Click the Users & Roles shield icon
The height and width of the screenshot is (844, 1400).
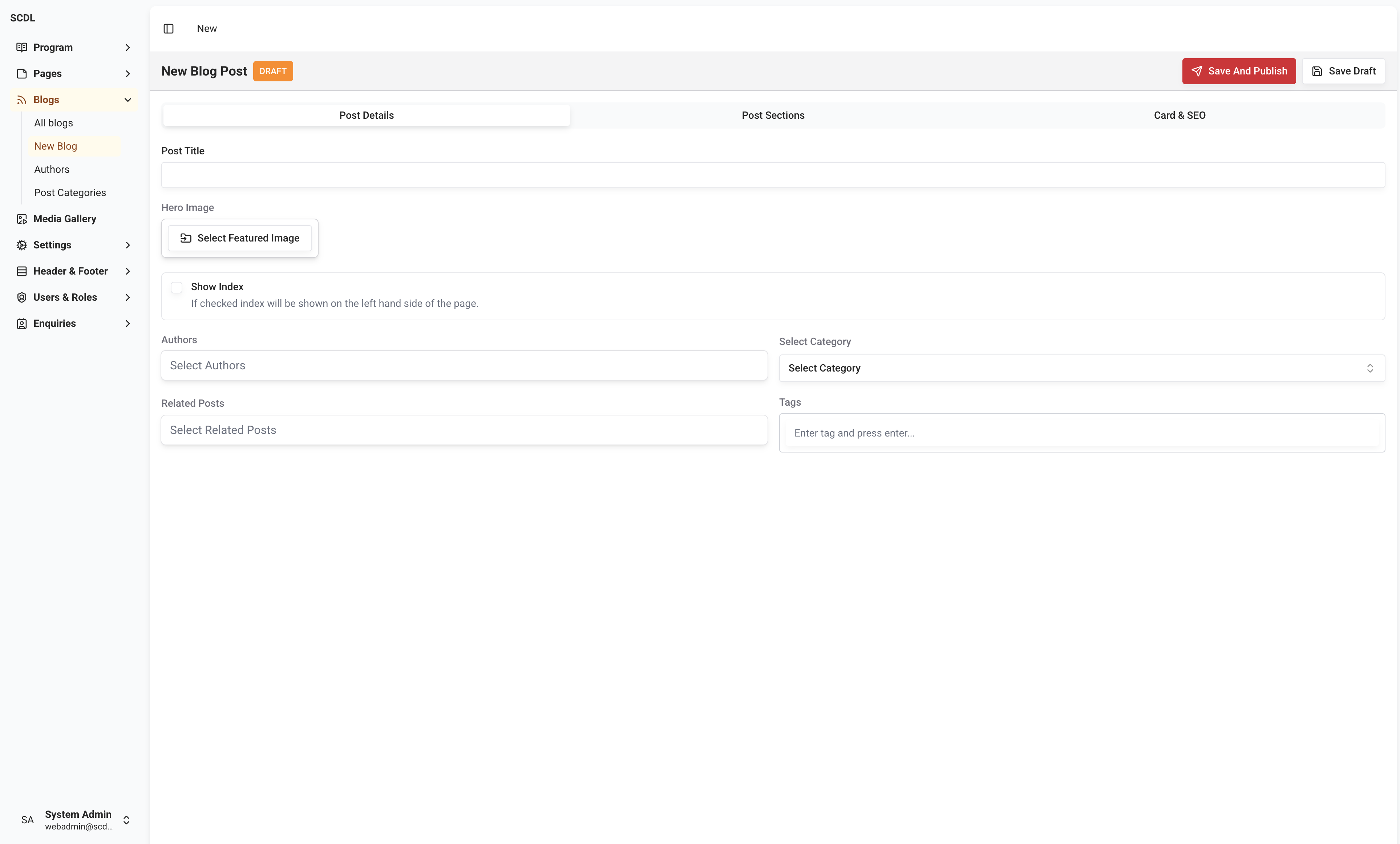[21, 297]
